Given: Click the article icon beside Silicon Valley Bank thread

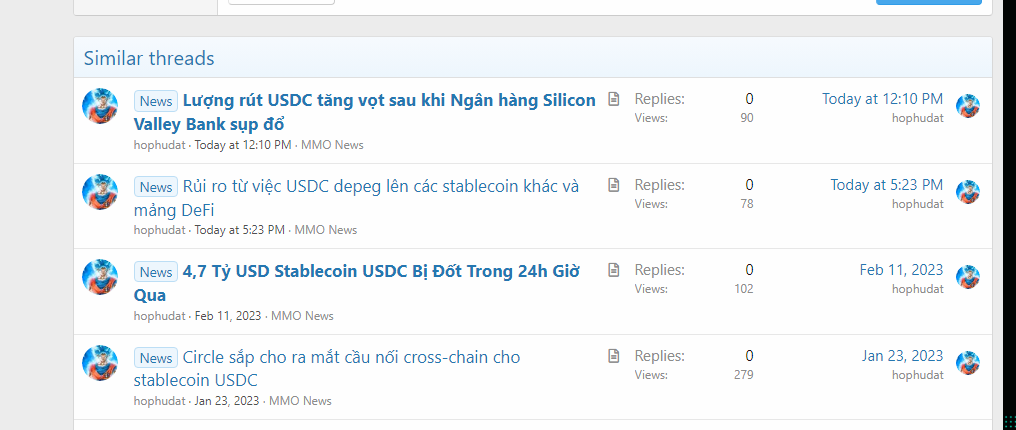Looking at the screenshot, I should point(614,99).
